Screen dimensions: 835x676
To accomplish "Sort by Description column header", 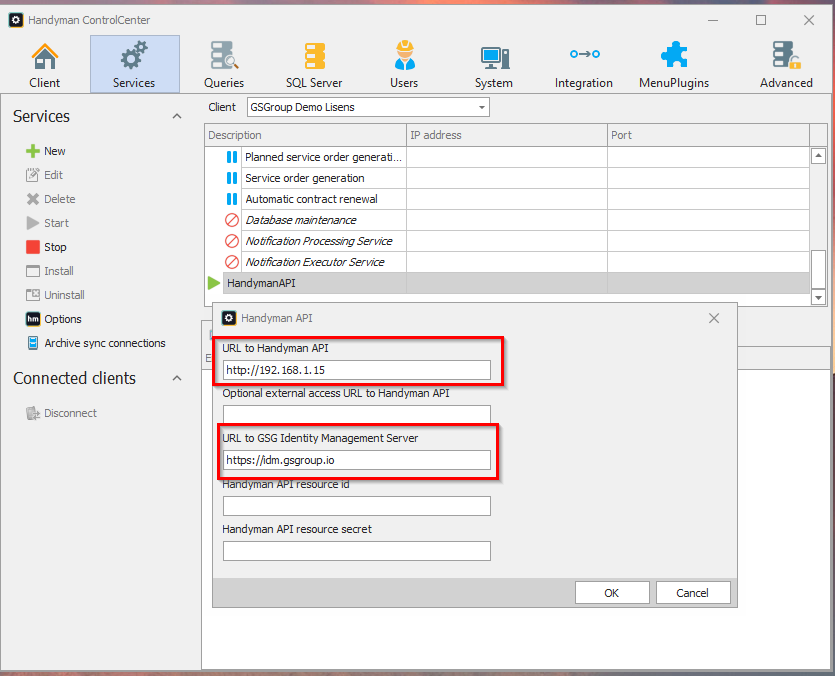I will pos(306,135).
